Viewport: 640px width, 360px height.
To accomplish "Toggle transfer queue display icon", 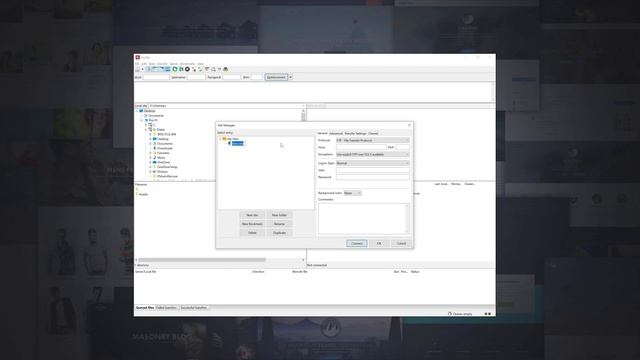I will [x=167, y=69].
